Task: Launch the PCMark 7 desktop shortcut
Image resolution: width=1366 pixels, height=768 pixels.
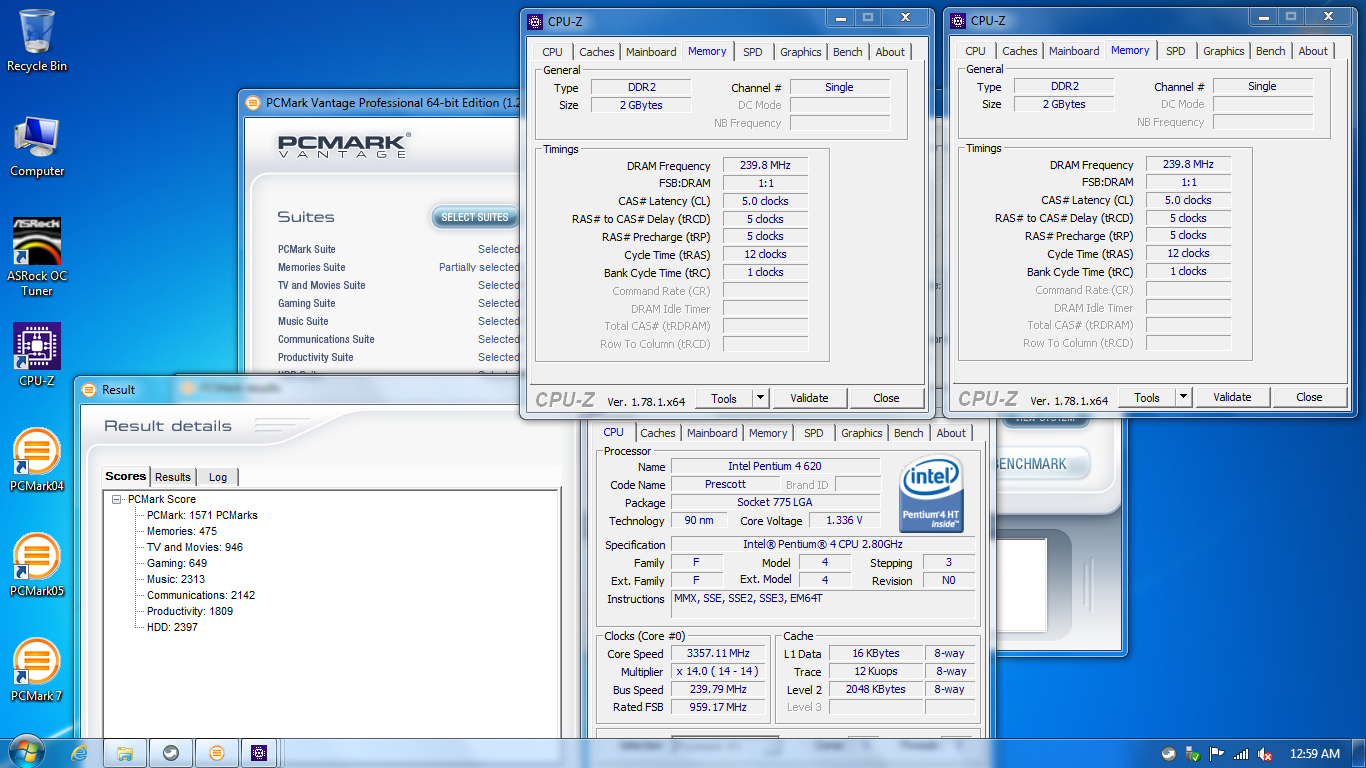Action: pos(37,670)
